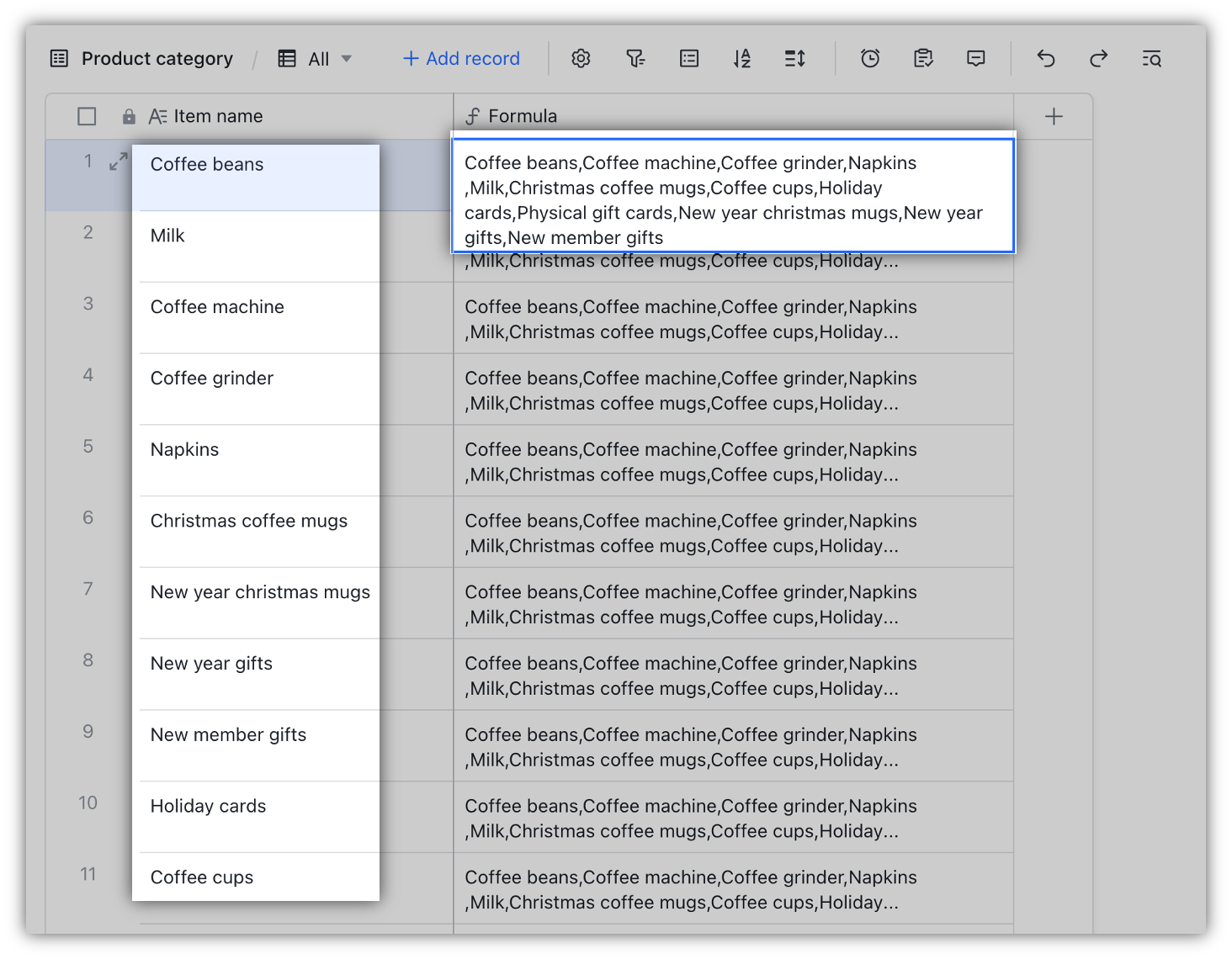Open the alarm clock reminder icon
The height and width of the screenshot is (959, 1232).
tap(869, 58)
